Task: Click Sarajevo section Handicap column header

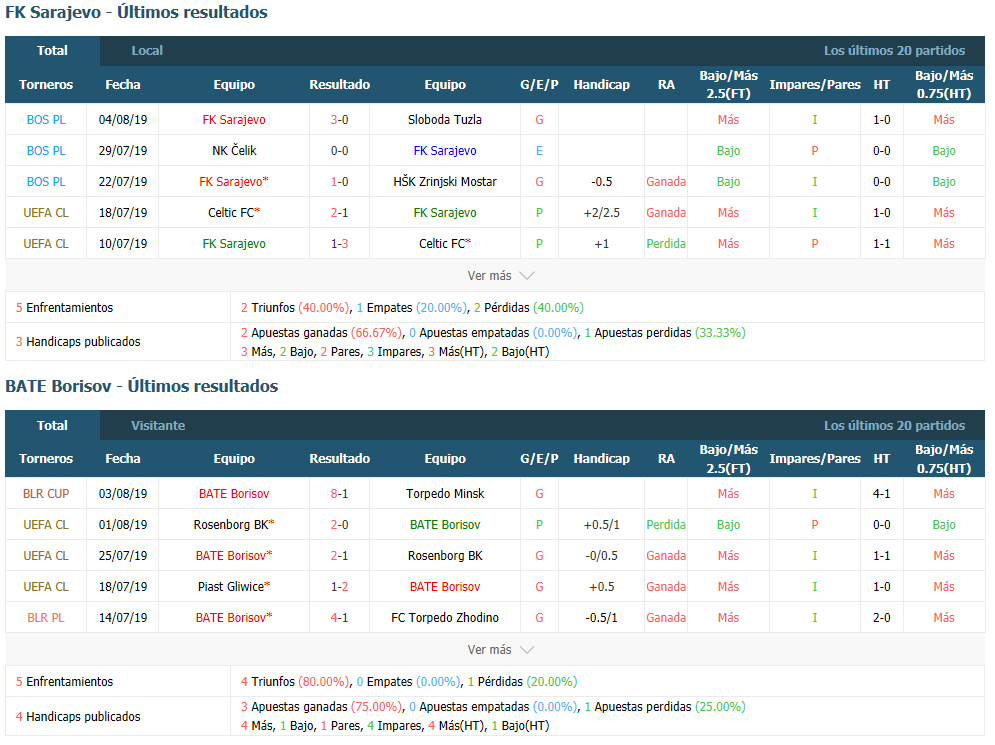Action: (602, 84)
